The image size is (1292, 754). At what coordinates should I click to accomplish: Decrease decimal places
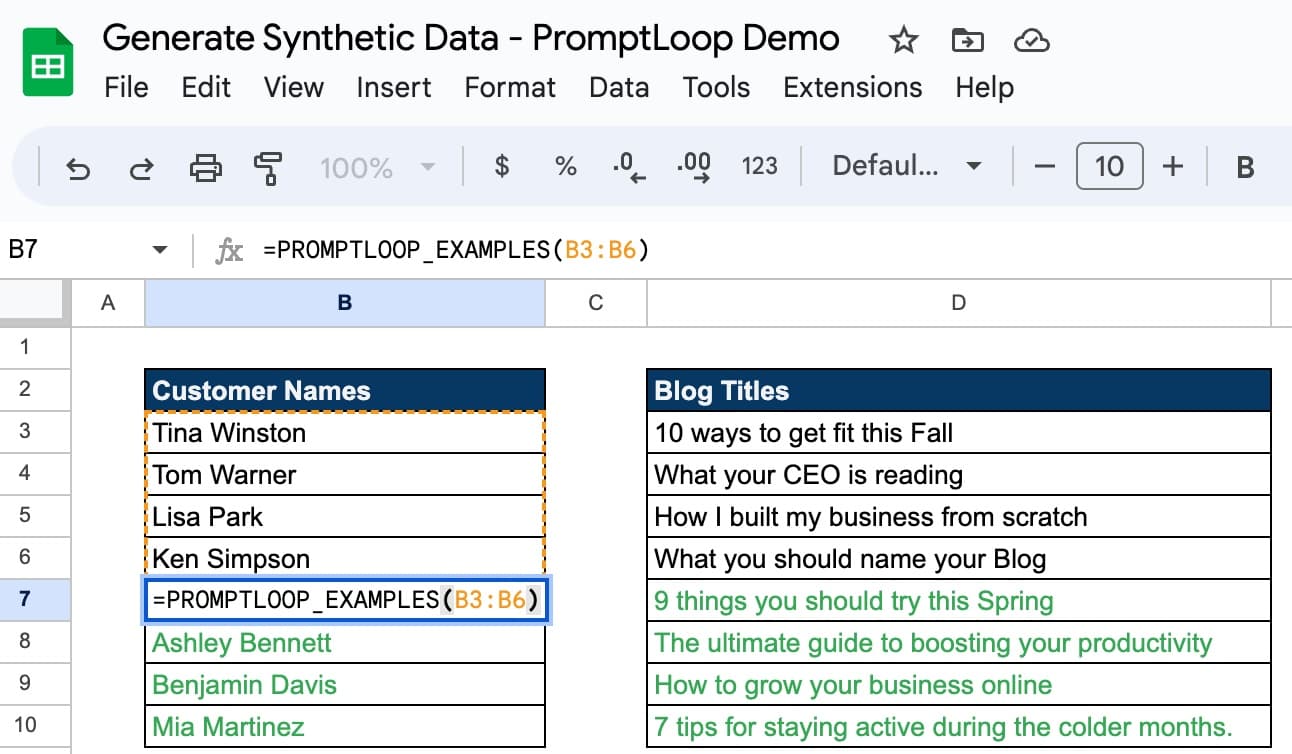629,167
